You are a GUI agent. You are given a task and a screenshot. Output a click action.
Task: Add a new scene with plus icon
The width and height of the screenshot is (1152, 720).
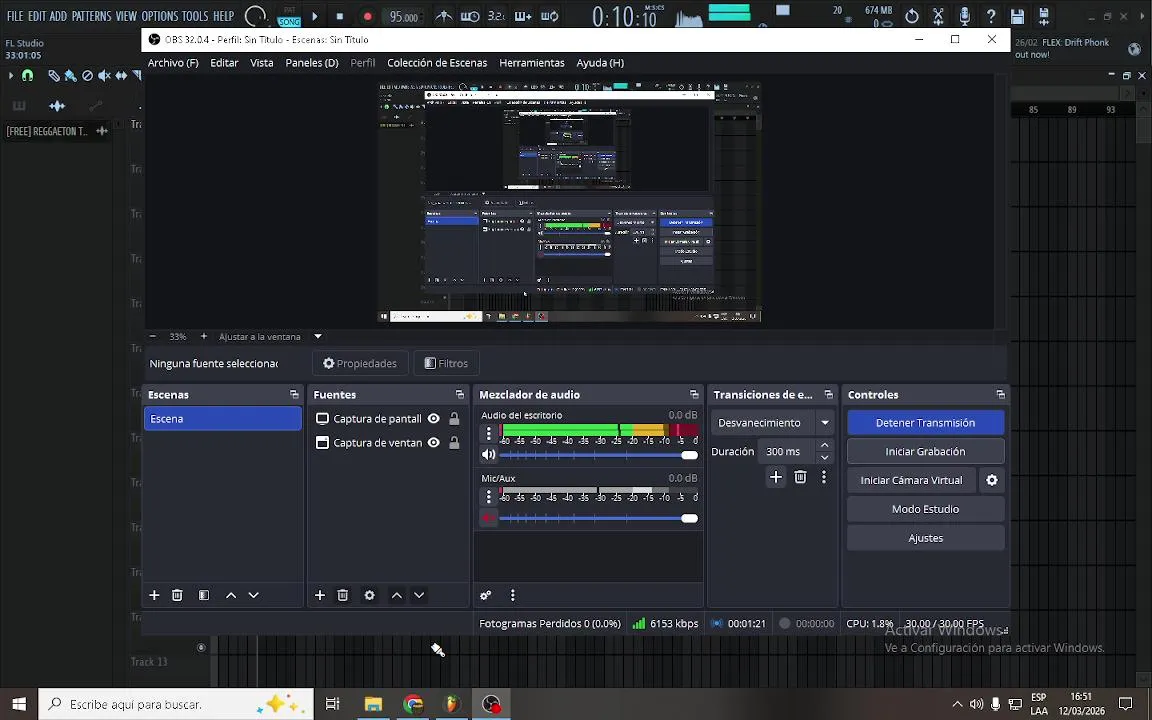(154, 595)
